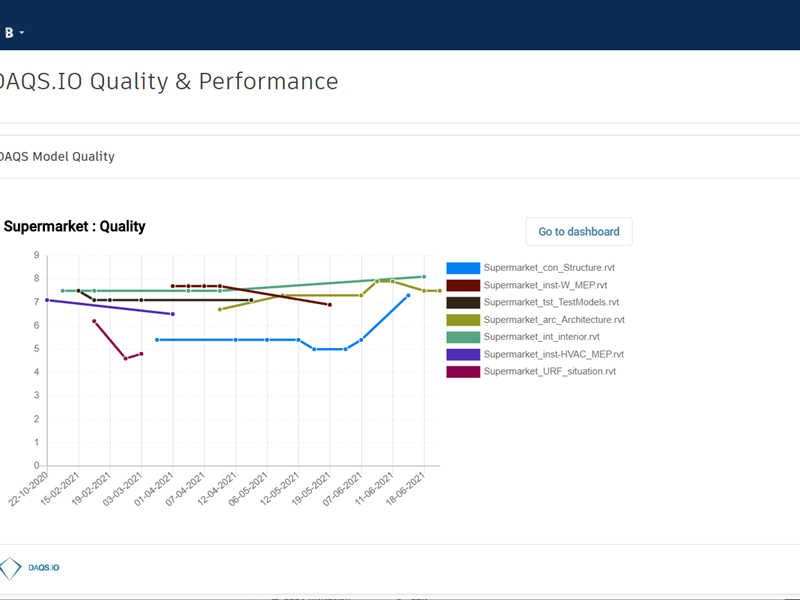Select the first point of the blue Structure line
The image size is (800, 600).
157,340
